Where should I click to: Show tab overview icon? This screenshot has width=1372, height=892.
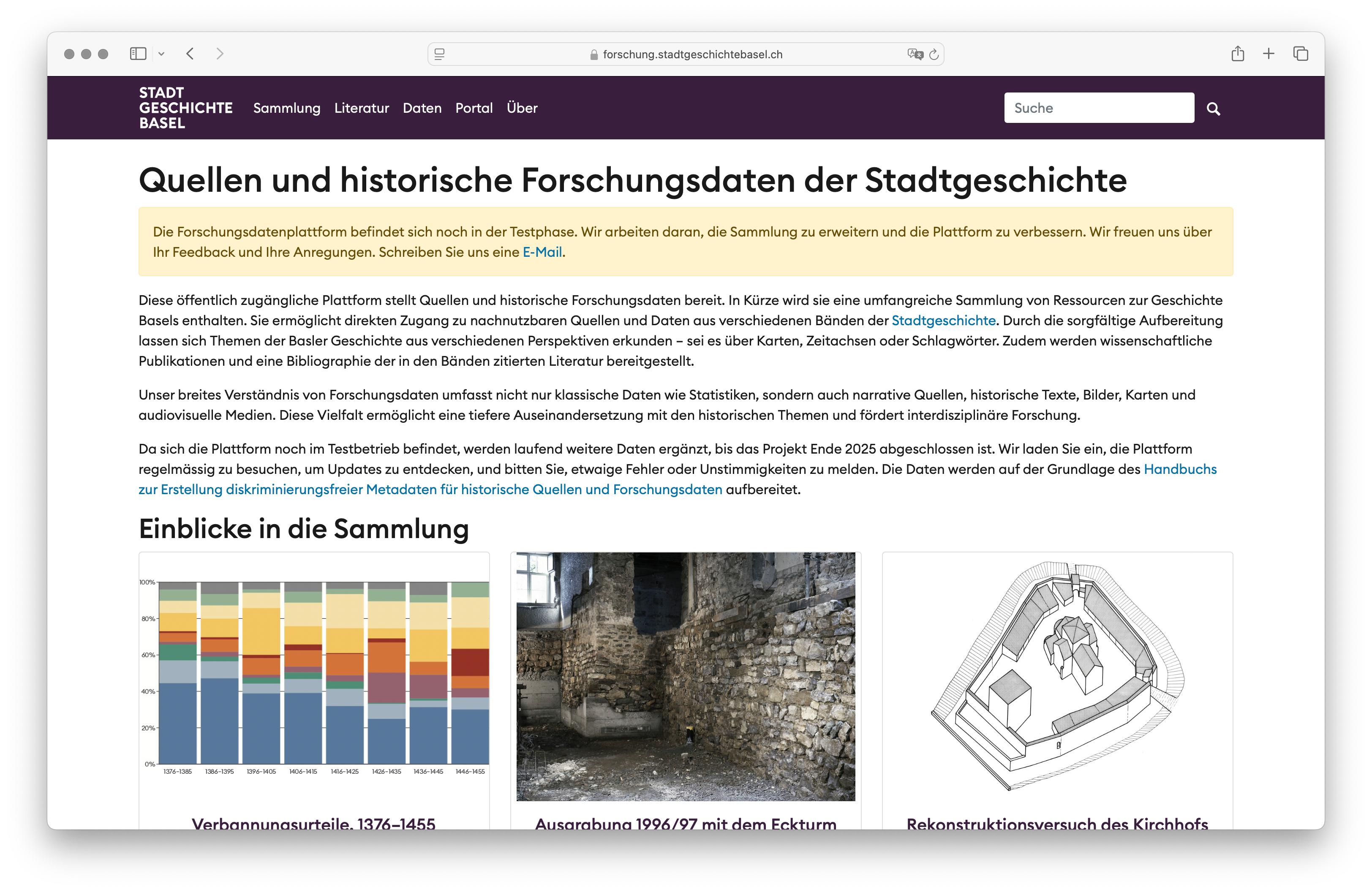1301,54
